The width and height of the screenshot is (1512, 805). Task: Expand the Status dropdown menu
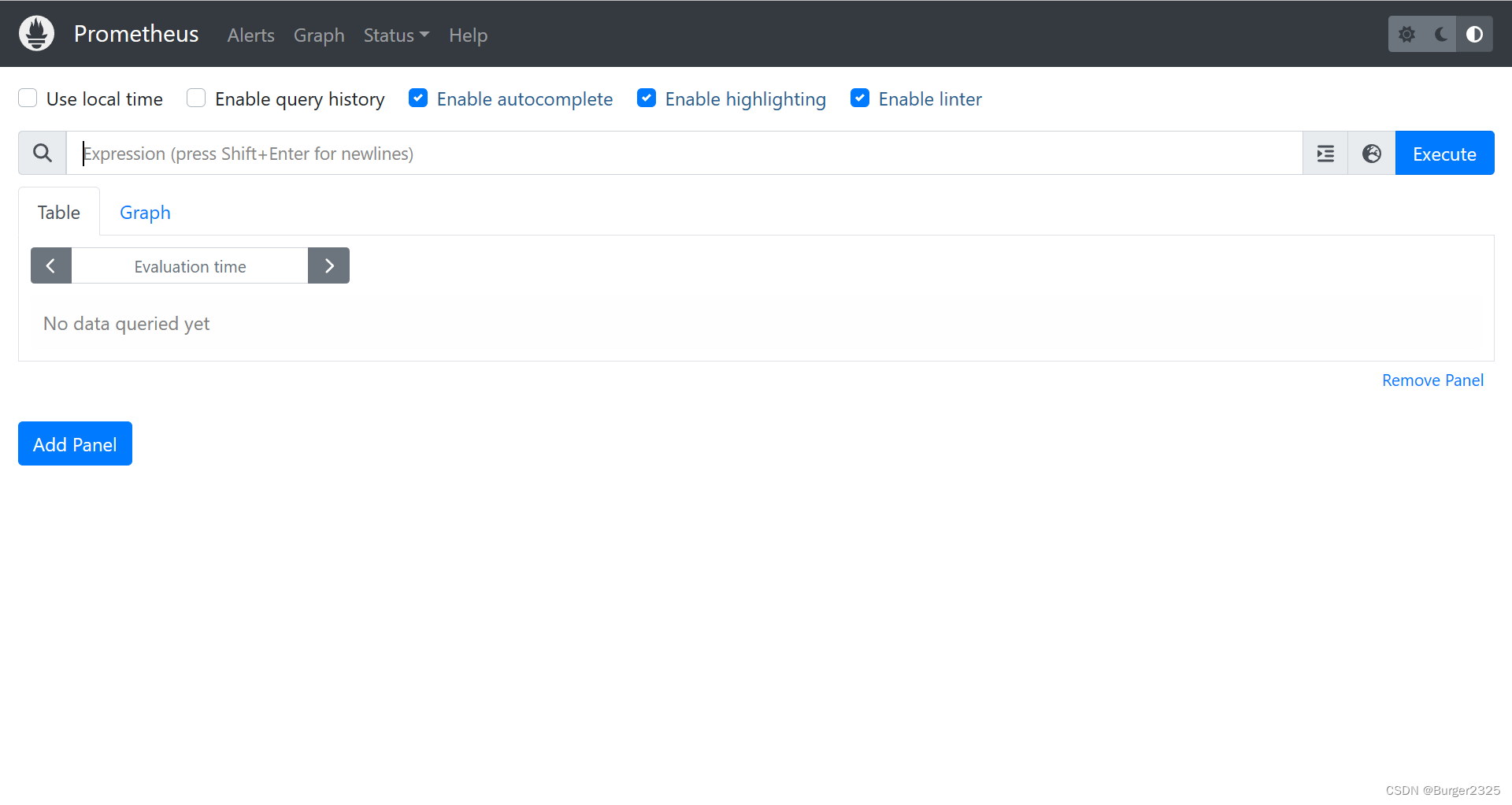point(396,35)
